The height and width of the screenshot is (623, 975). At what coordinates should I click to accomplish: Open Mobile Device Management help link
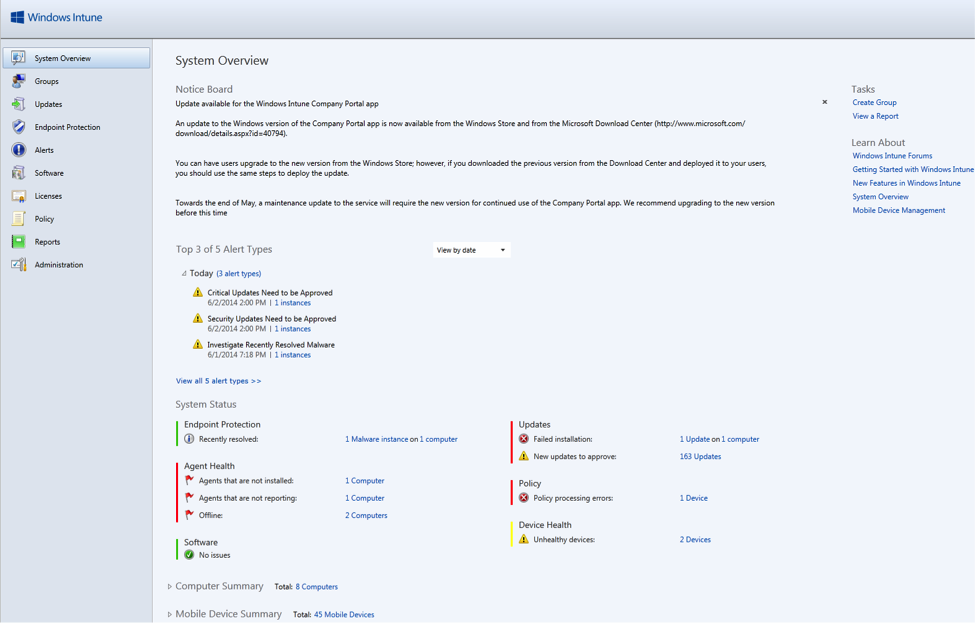[x=899, y=211]
